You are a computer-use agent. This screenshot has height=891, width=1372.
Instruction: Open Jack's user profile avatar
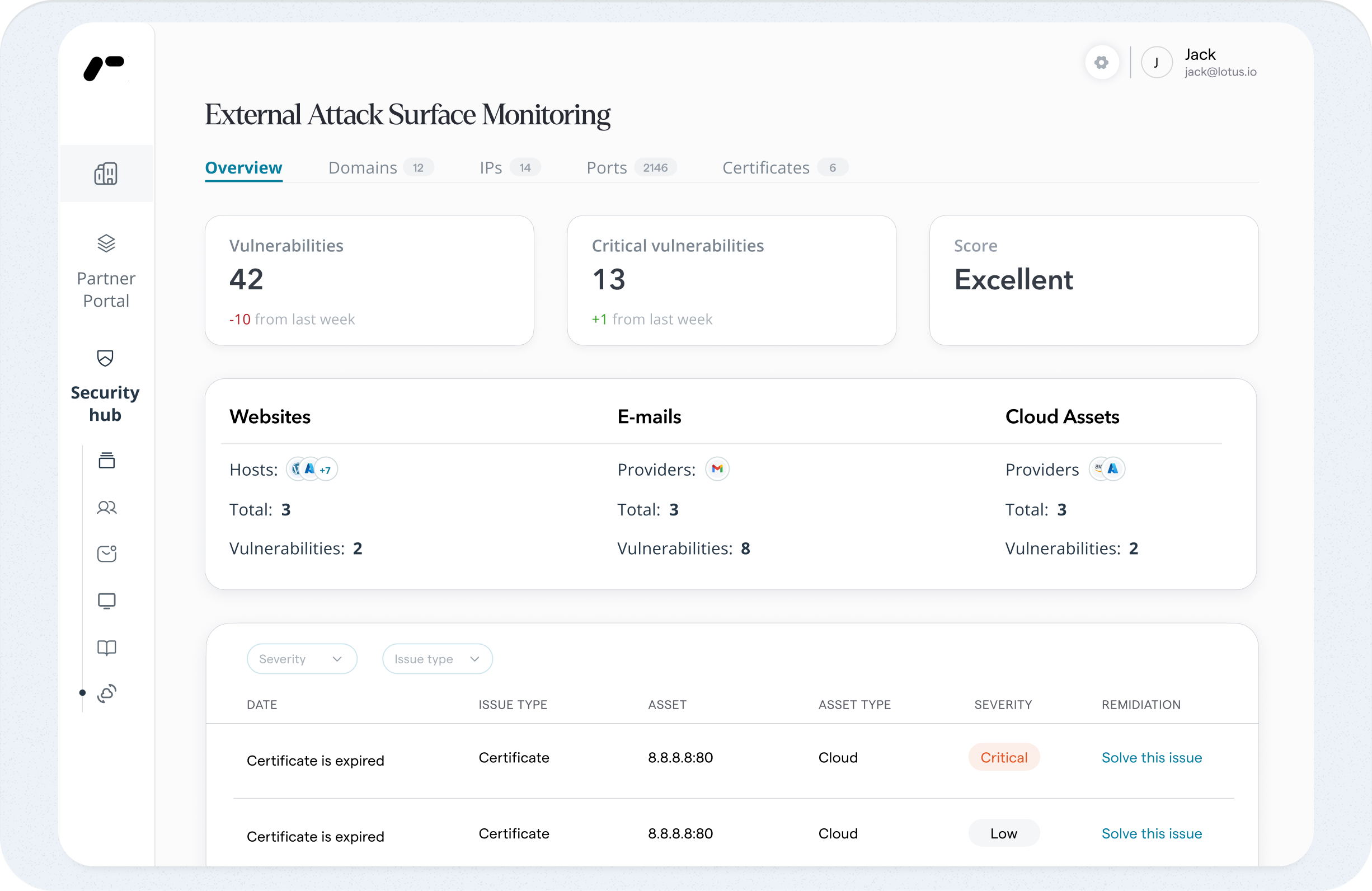coord(1156,62)
